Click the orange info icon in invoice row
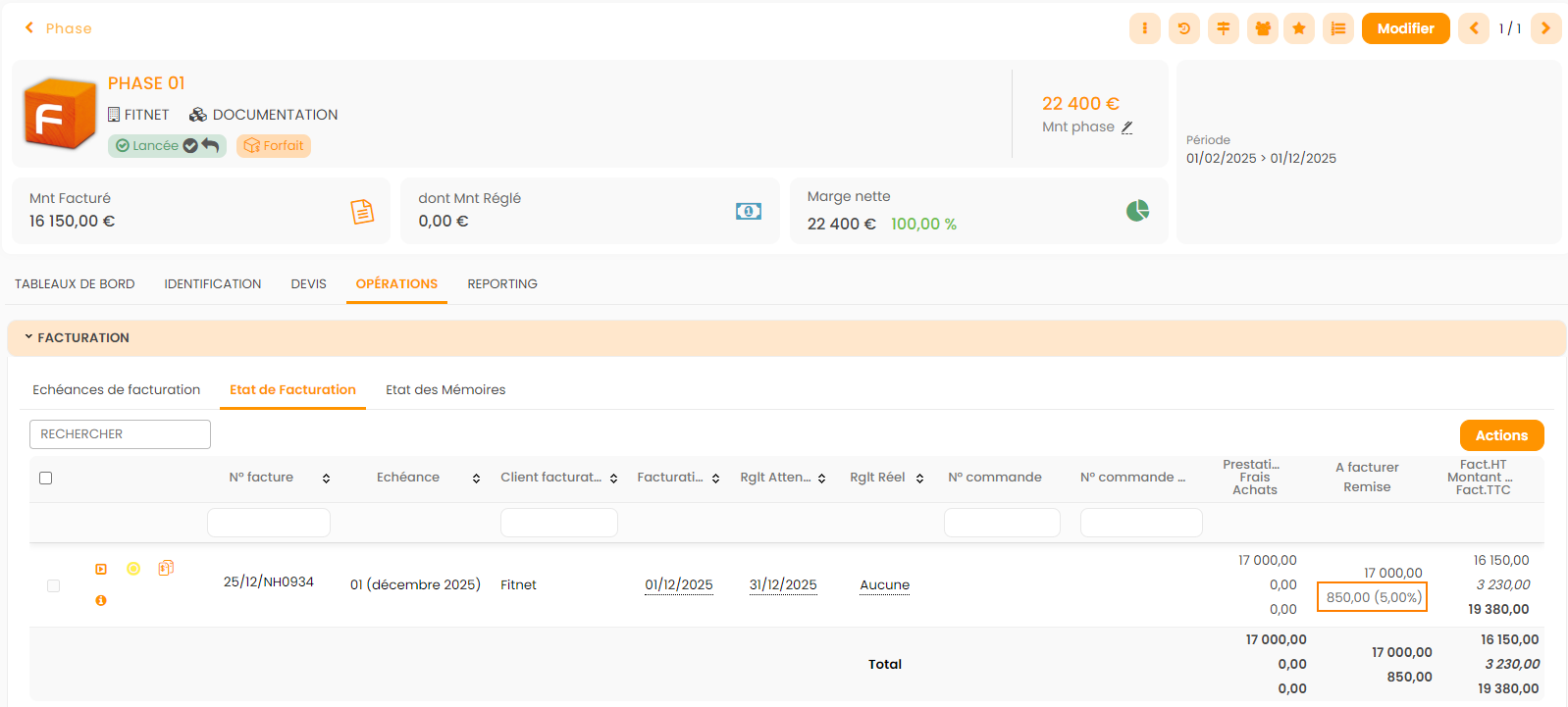This screenshot has height=707, width=1568. tap(101, 600)
